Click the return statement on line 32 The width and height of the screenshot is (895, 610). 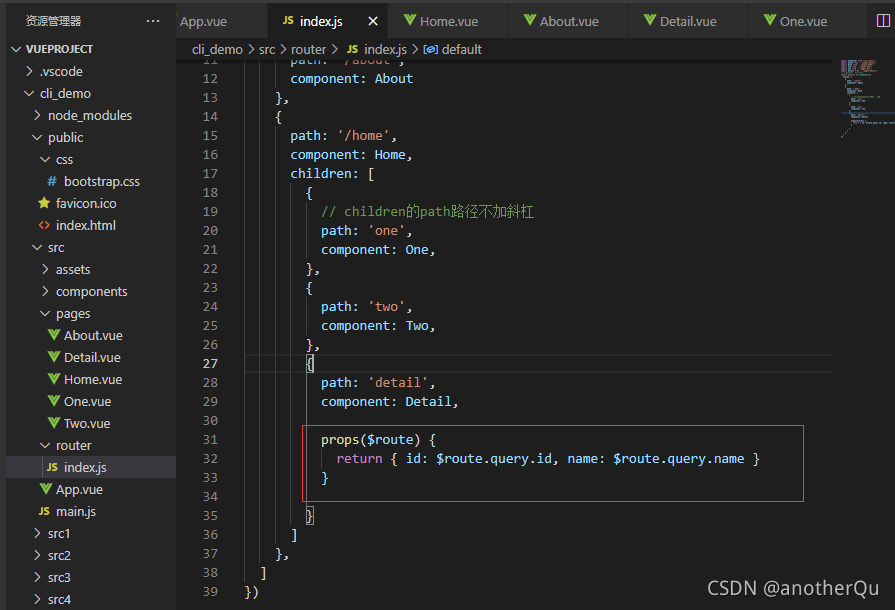[x=548, y=459]
